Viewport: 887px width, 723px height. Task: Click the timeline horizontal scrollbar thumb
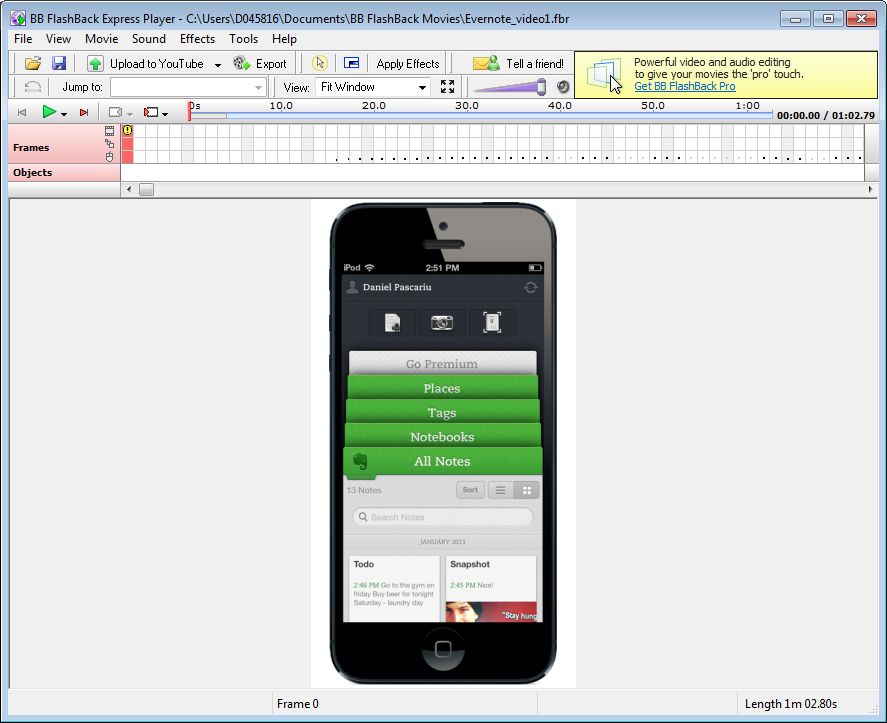[x=147, y=190]
